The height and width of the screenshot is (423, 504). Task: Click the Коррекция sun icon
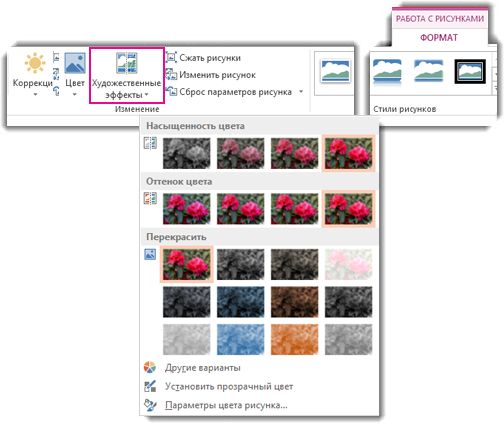pyautogui.click(x=35, y=63)
